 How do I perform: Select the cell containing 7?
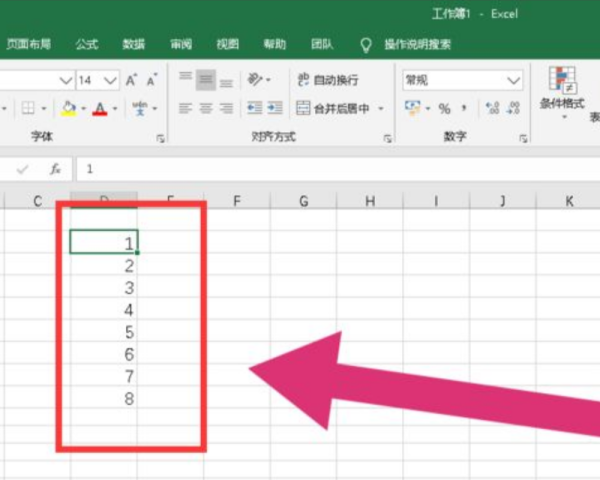point(104,376)
